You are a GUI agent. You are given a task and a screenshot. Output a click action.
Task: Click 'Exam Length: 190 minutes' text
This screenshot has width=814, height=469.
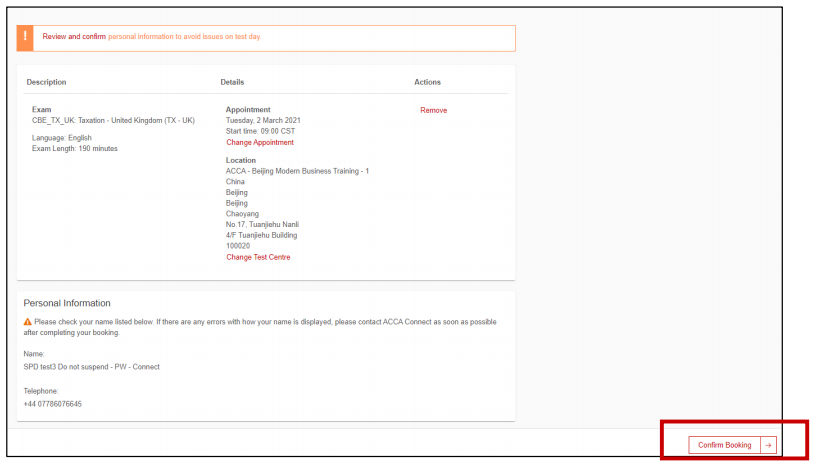coord(75,149)
